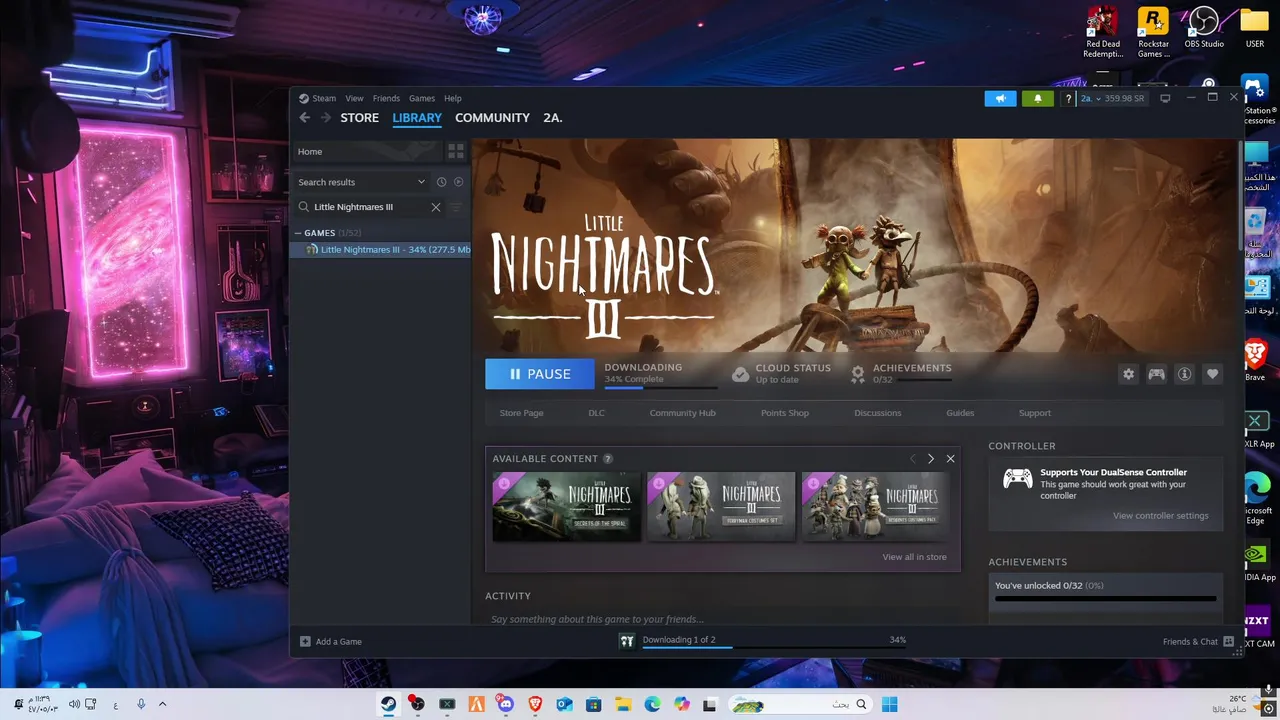This screenshot has width=1280, height=720.
Task: Open the Support link
Action: pos(1034,413)
